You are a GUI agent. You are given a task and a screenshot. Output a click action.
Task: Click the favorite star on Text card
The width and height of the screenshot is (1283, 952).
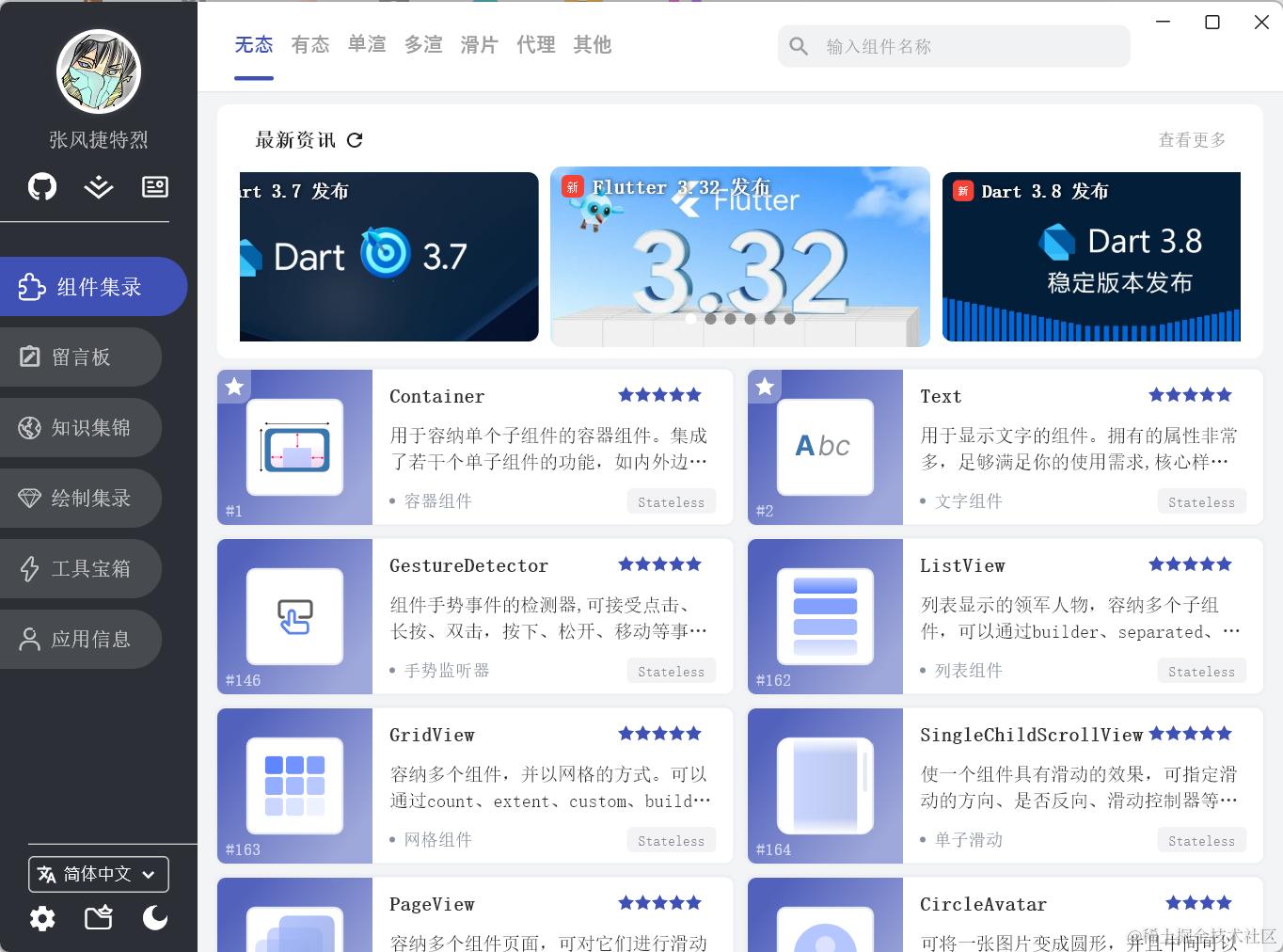[x=765, y=386]
